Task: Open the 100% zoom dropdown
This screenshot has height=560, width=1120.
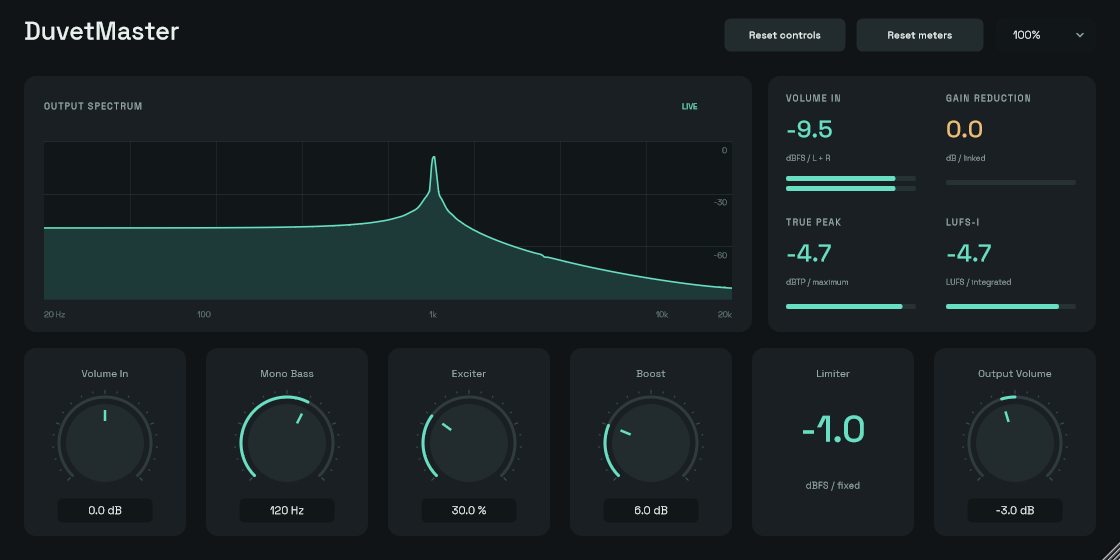Action: pyautogui.click(x=1048, y=35)
